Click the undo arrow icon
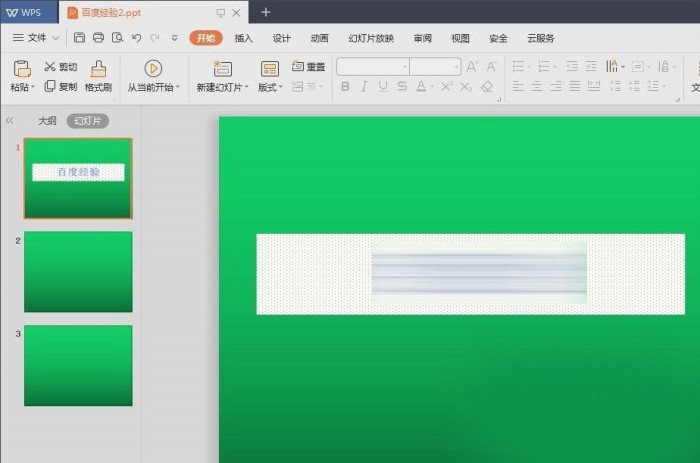Screen dimensions: 700x463 (x=136, y=38)
